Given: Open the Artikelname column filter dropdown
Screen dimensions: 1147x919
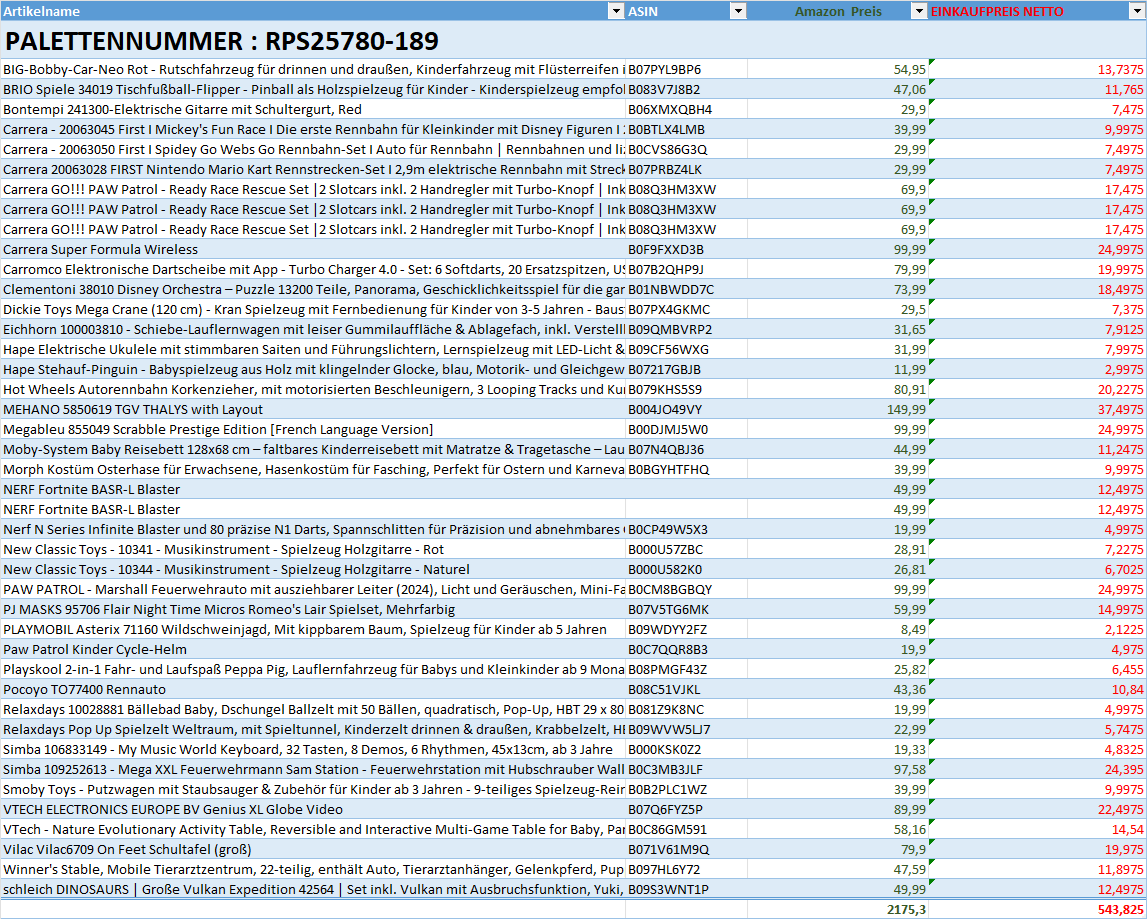Looking at the screenshot, I should pyautogui.click(x=616, y=11).
